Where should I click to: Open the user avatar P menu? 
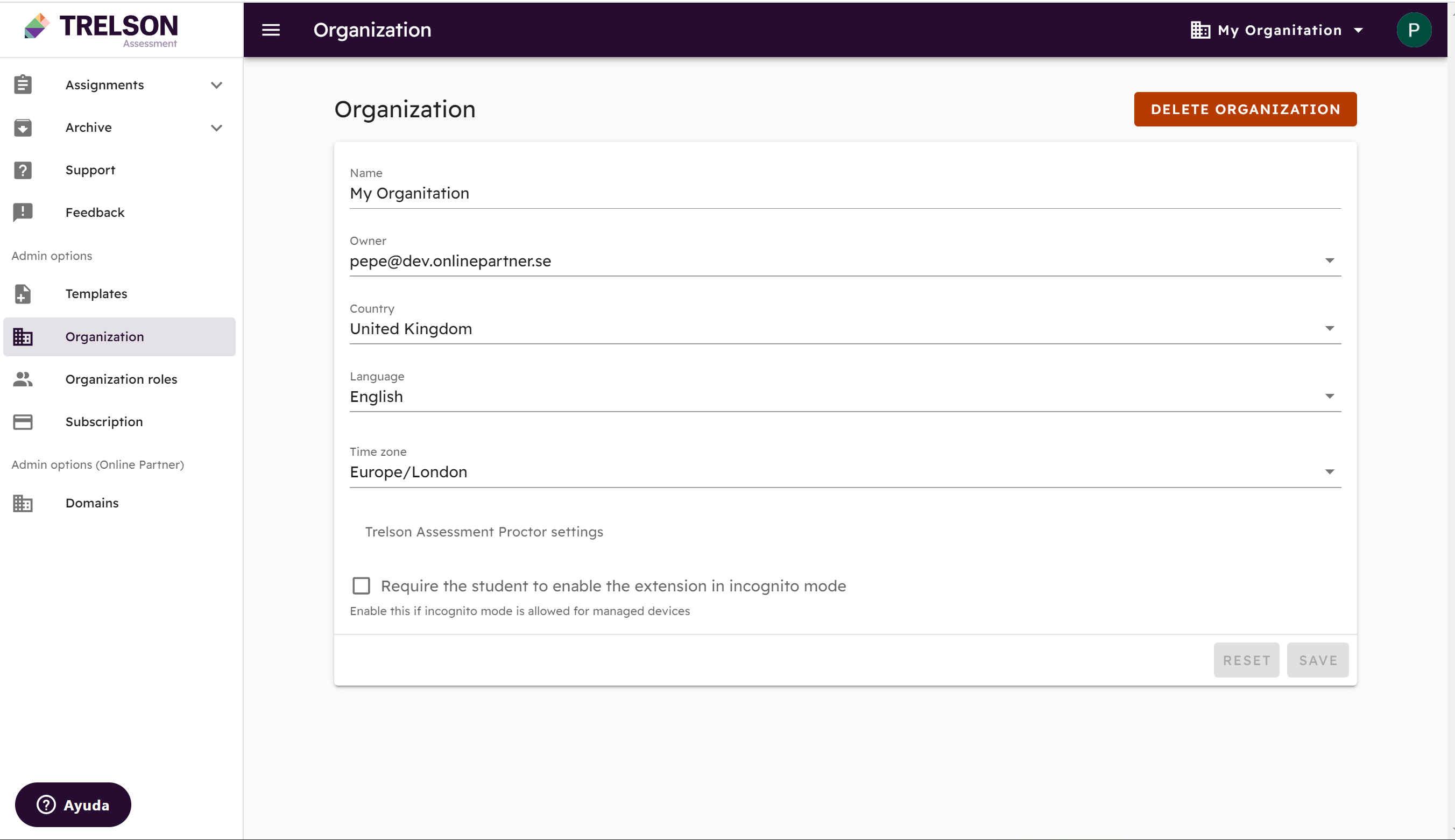coord(1413,30)
